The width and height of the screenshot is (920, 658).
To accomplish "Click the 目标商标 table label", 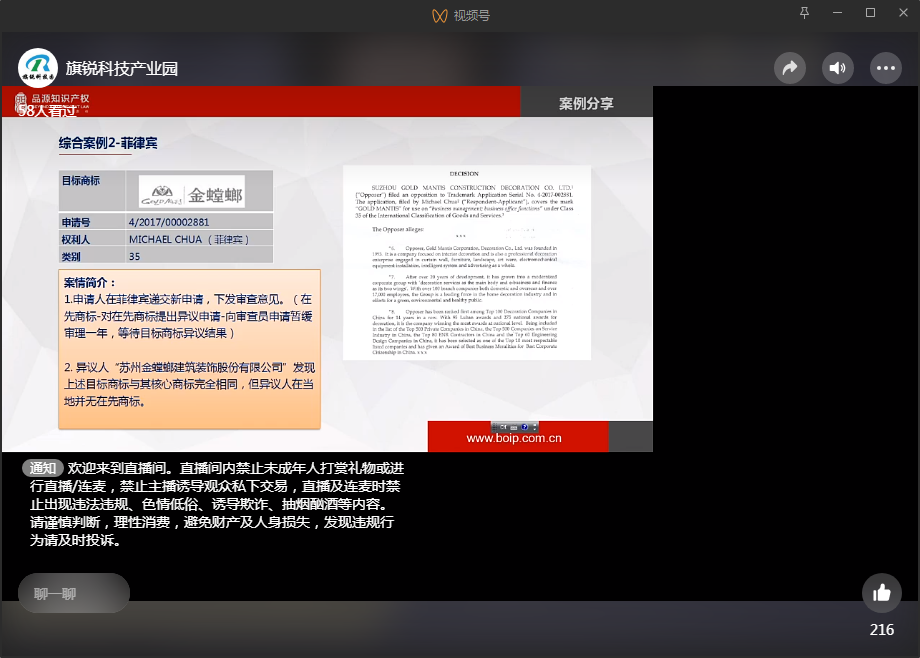I will 81,181.
